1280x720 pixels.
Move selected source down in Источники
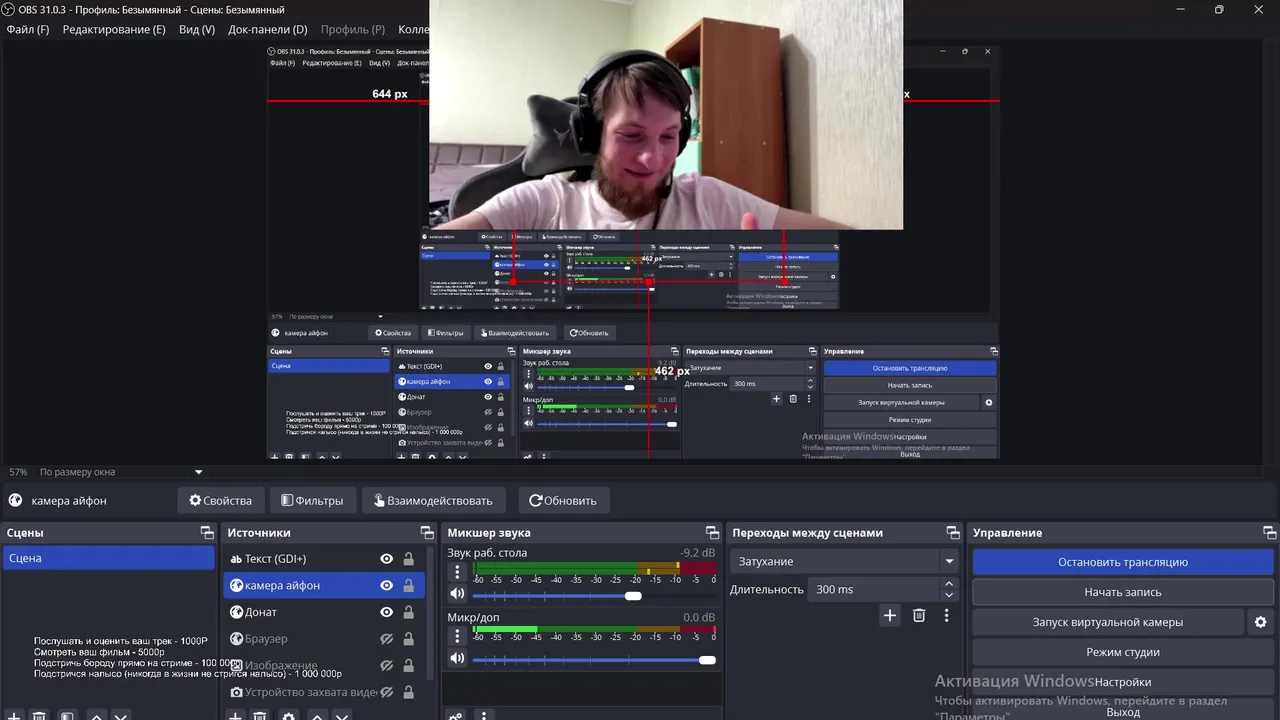(342, 716)
